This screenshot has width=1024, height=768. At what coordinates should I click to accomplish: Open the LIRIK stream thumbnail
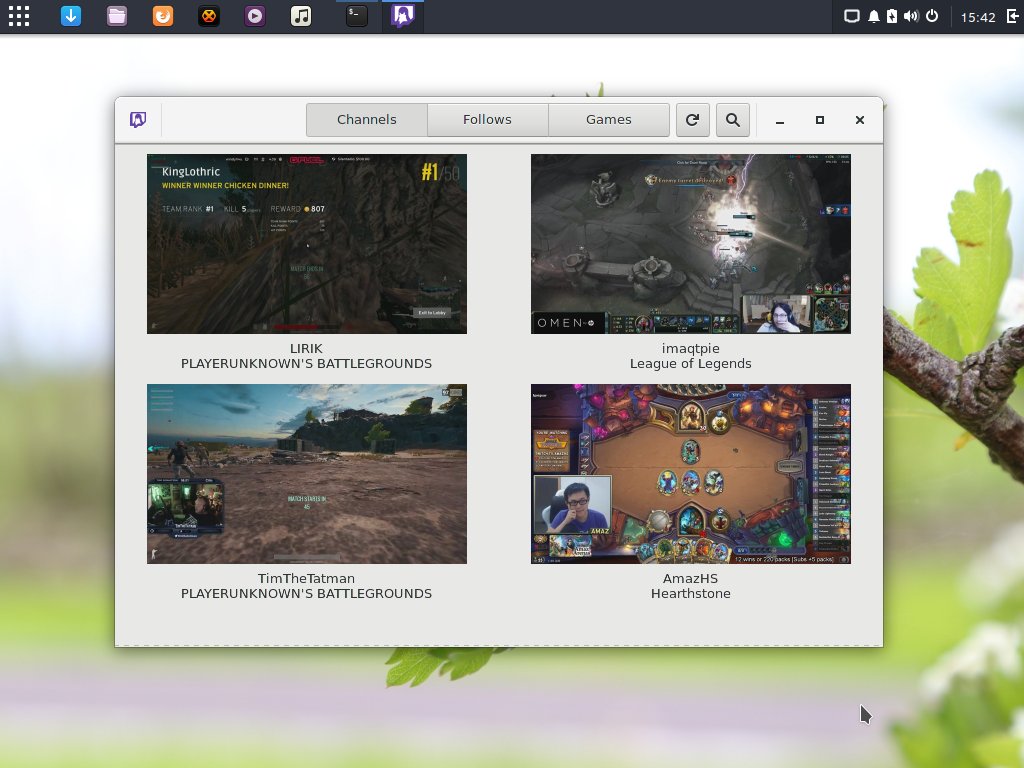click(307, 244)
